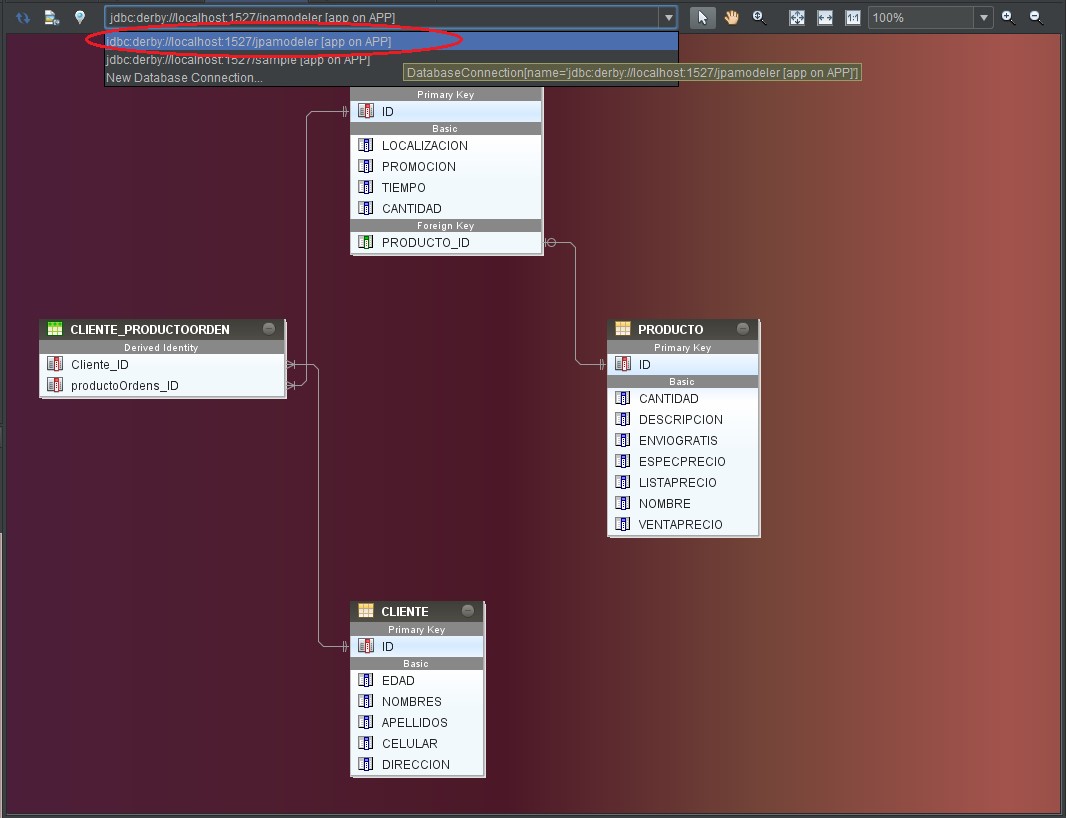Collapse the CLIENTE_PRODUCTOORDEN entity
The height and width of the screenshot is (818, 1066).
point(268,328)
